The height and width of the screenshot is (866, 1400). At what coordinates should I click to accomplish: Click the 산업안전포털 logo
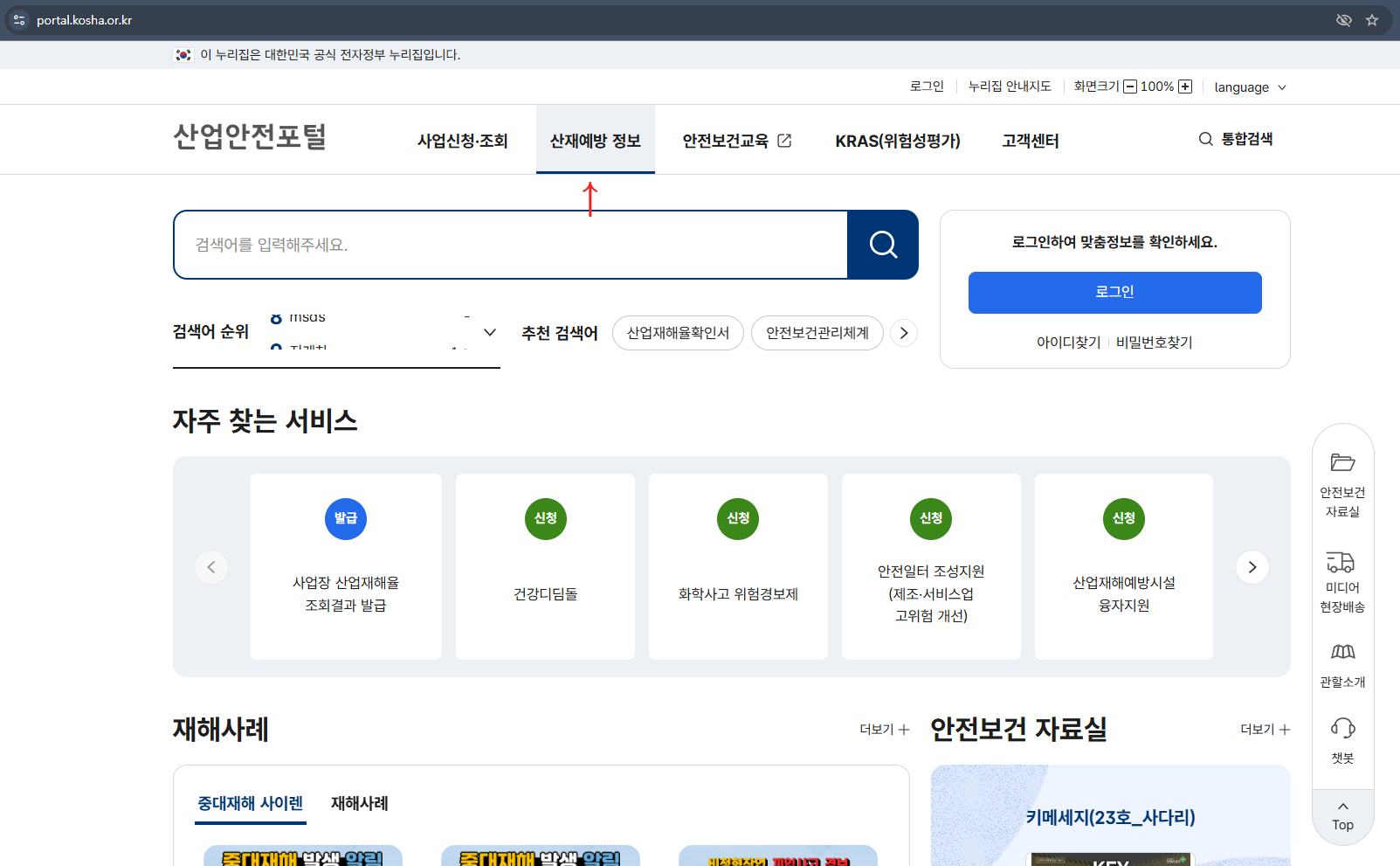(250, 136)
